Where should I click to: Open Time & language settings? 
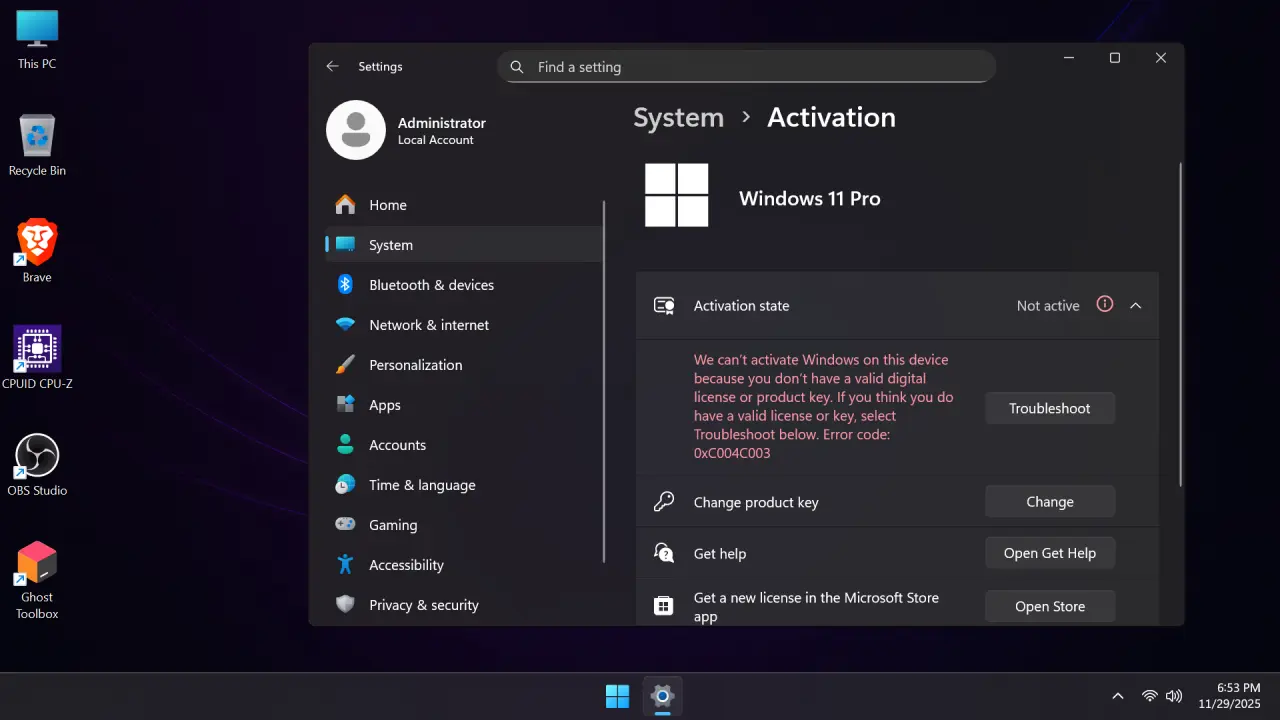coord(464,485)
